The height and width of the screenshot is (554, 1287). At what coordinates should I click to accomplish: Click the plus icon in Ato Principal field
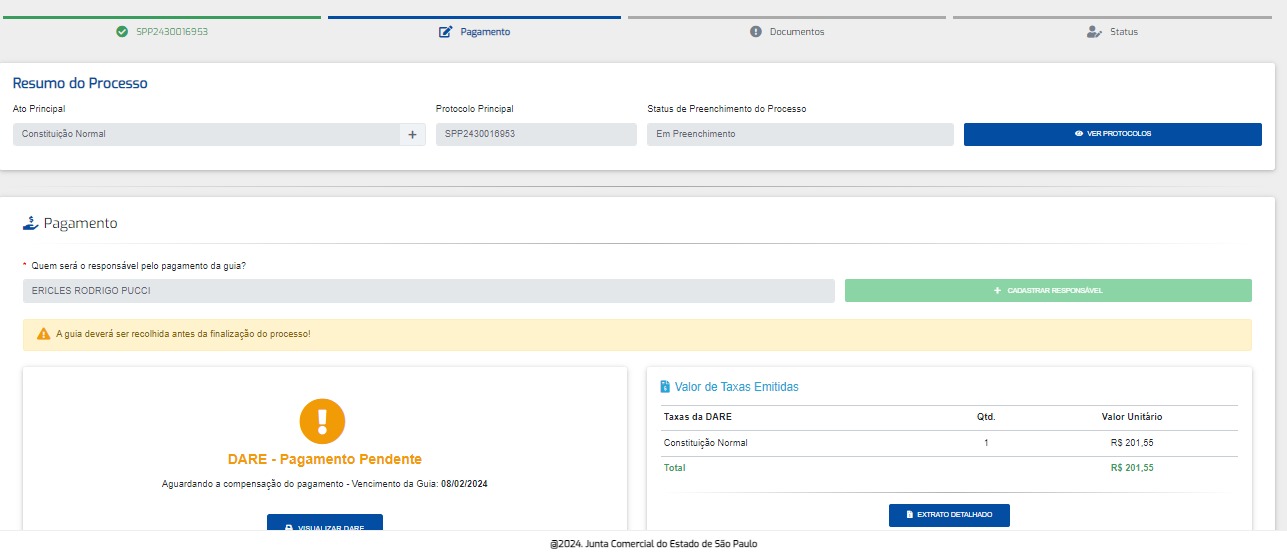(x=412, y=134)
